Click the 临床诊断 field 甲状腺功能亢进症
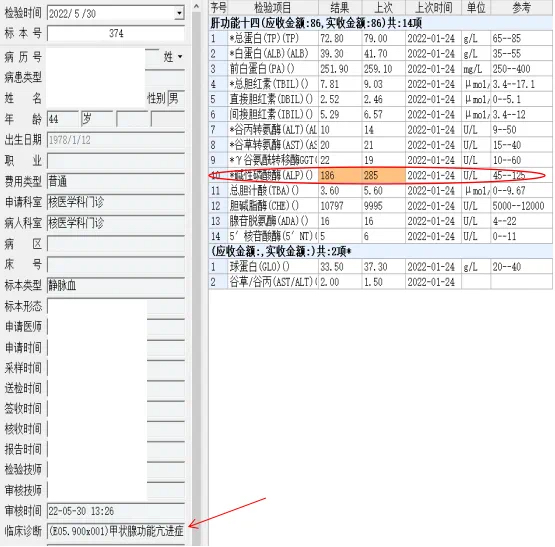This screenshot has width=555, height=547. pyautogui.click(x=116, y=531)
